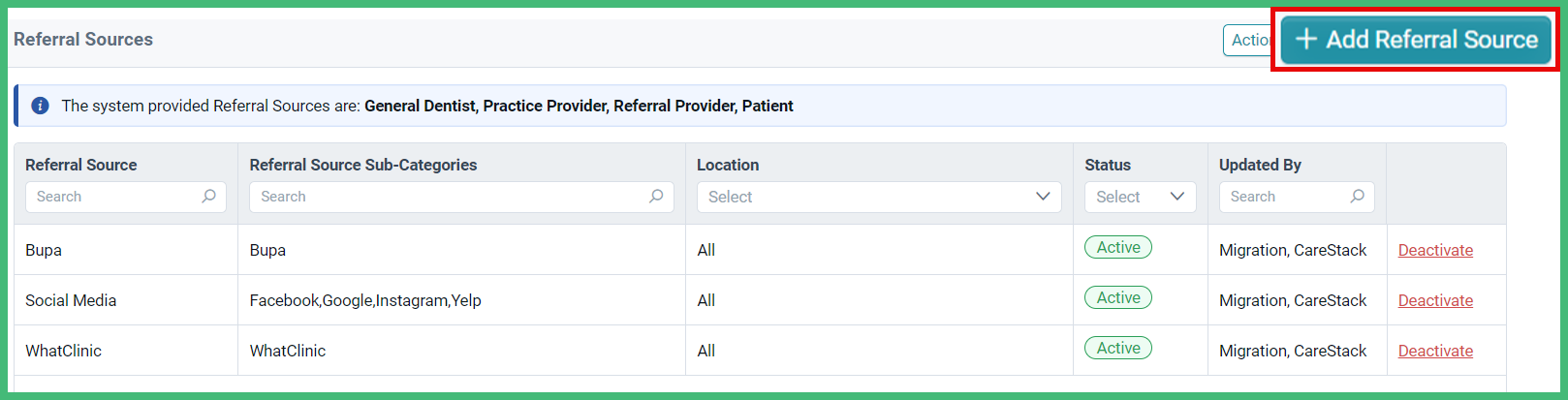Select the Social Media row name

(x=71, y=300)
